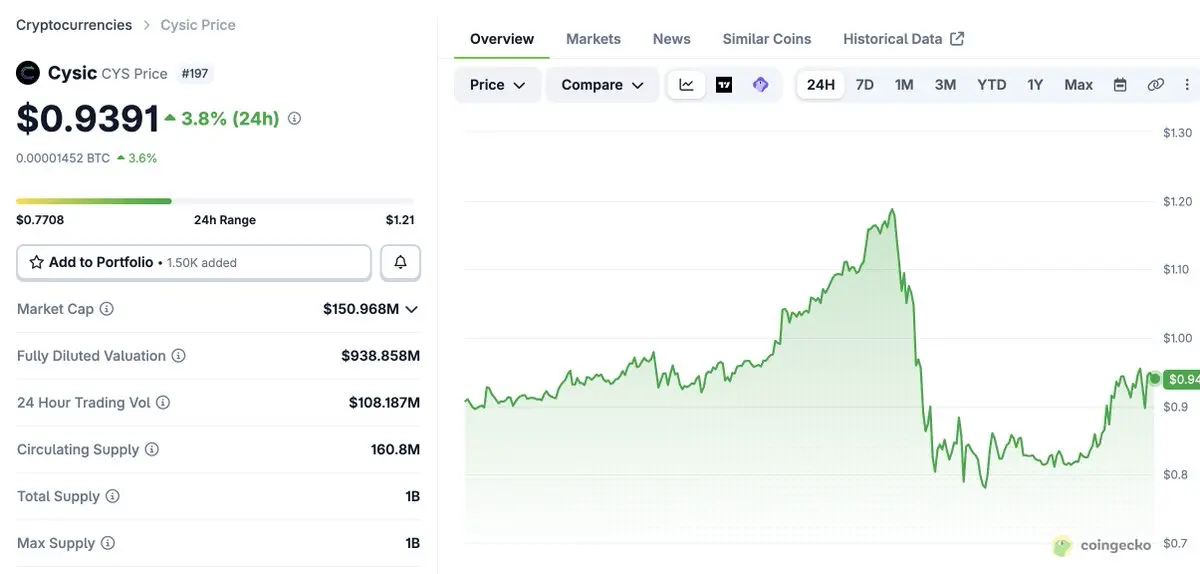Open the price alert bell icon

400,262
